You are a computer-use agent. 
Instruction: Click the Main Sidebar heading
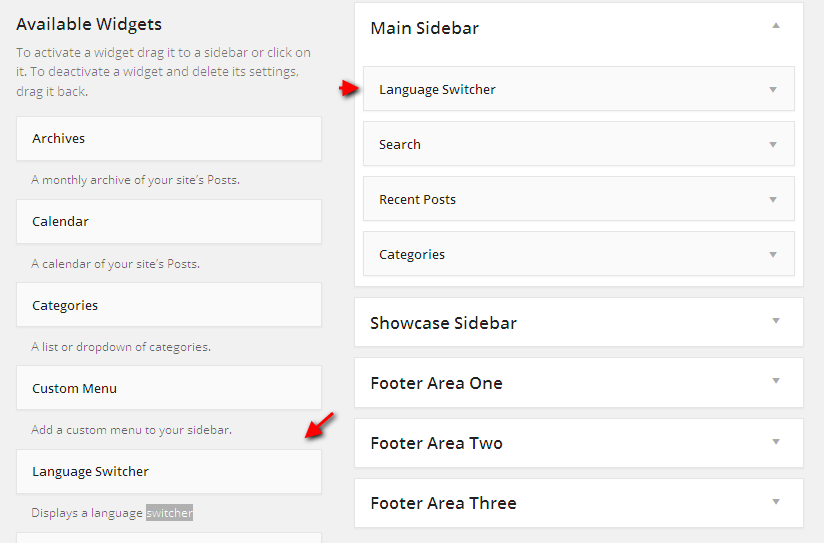click(x=425, y=28)
